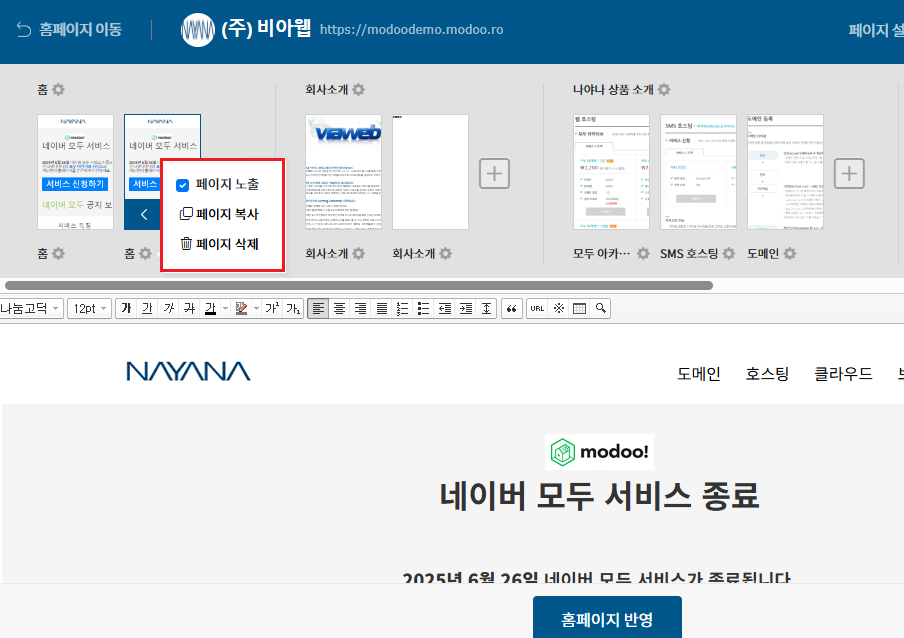Viewport: 904px width, 638px height.
Task: Click the 홈페이지 반영 button
Action: [x=607, y=617]
